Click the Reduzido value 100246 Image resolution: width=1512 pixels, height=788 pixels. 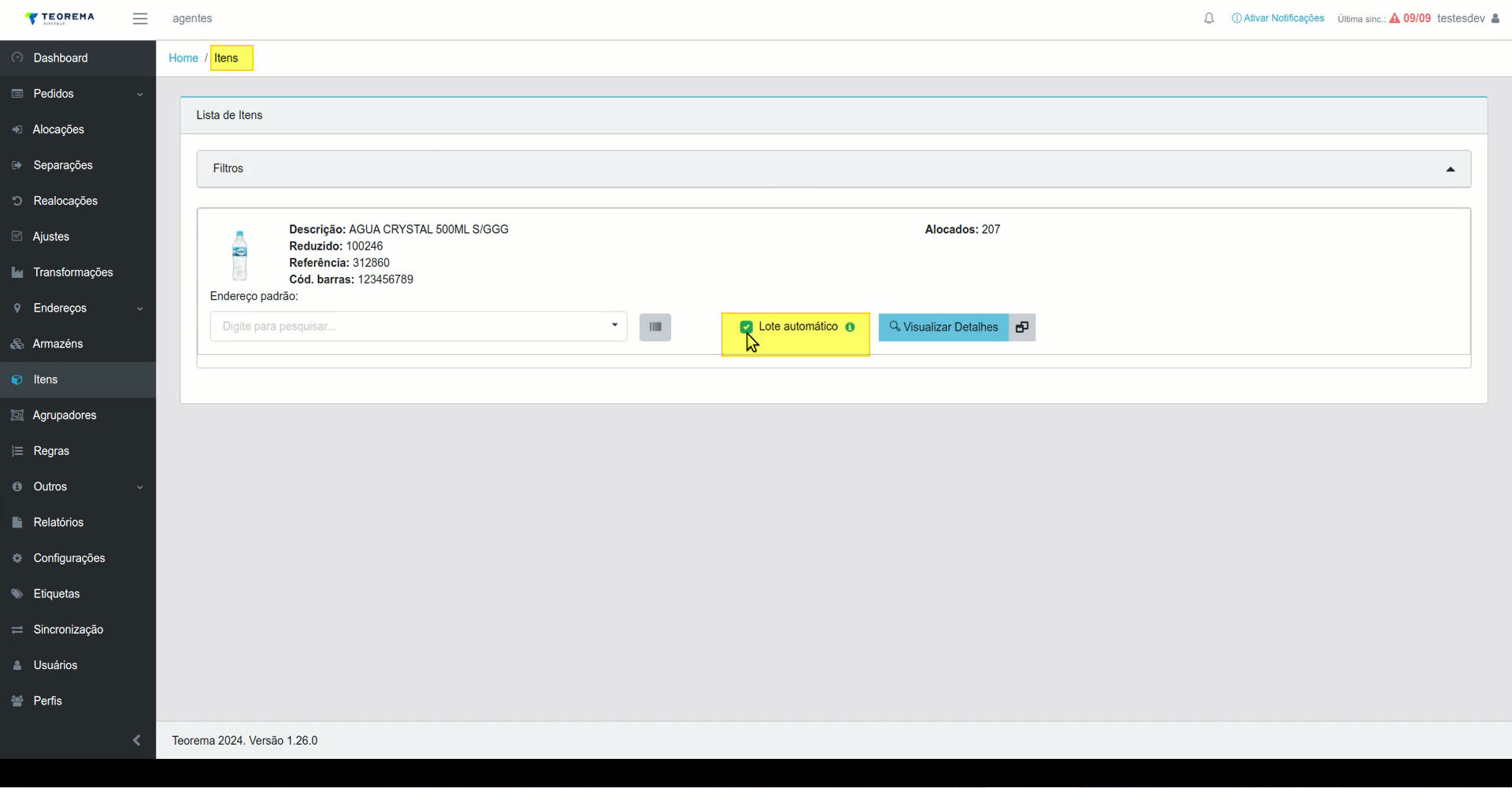click(365, 246)
